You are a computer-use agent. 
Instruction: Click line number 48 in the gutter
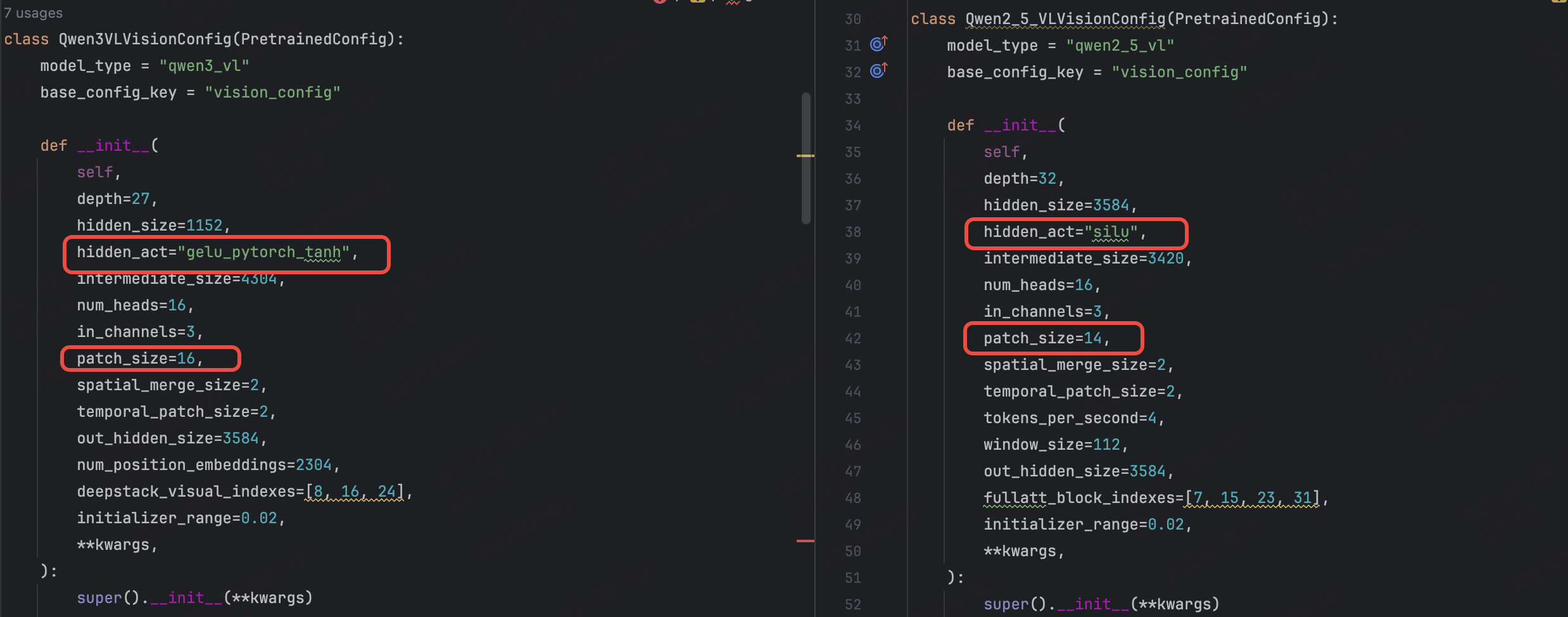point(853,498)
